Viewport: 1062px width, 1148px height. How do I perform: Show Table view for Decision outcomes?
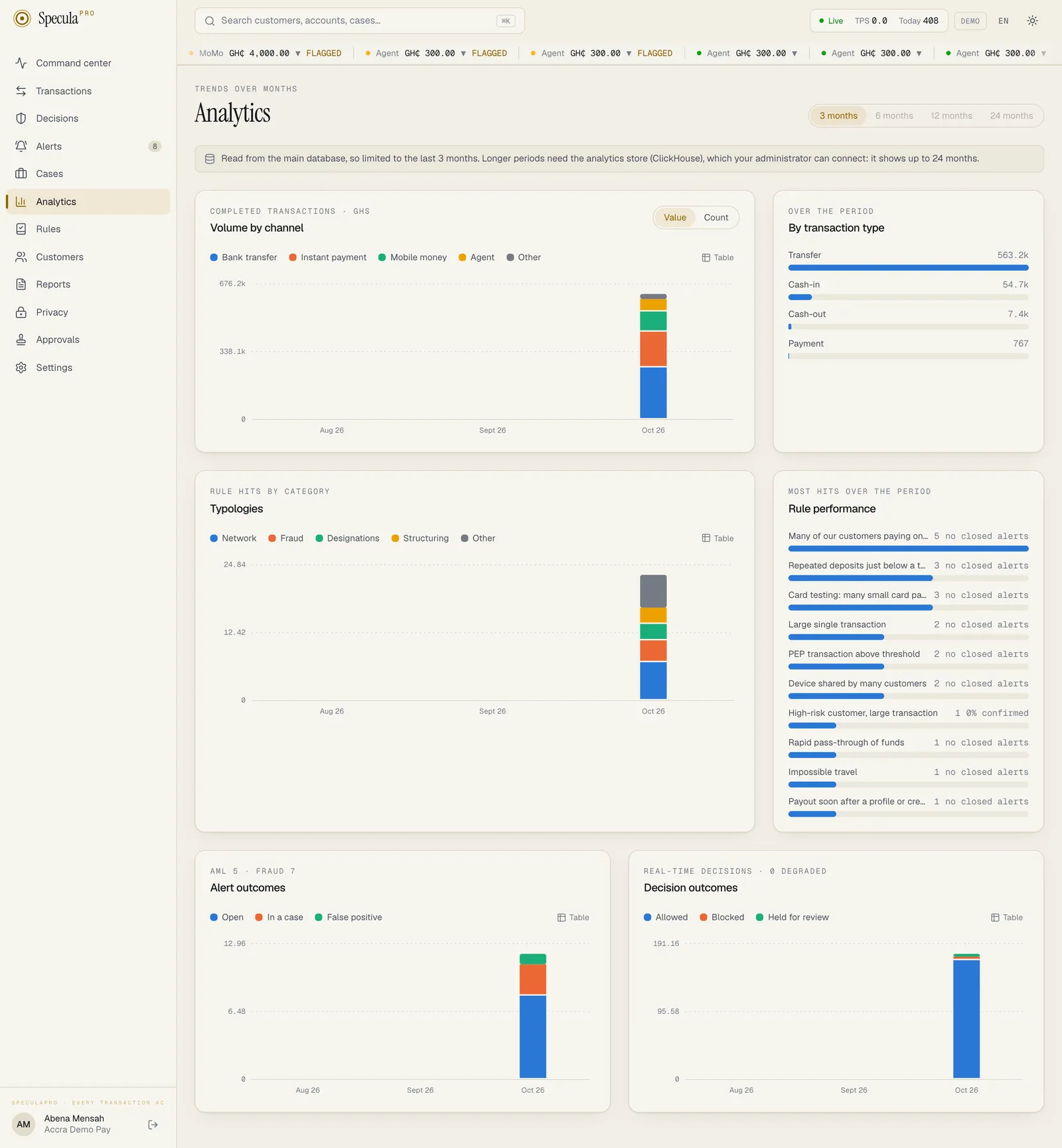(1006, 917)
